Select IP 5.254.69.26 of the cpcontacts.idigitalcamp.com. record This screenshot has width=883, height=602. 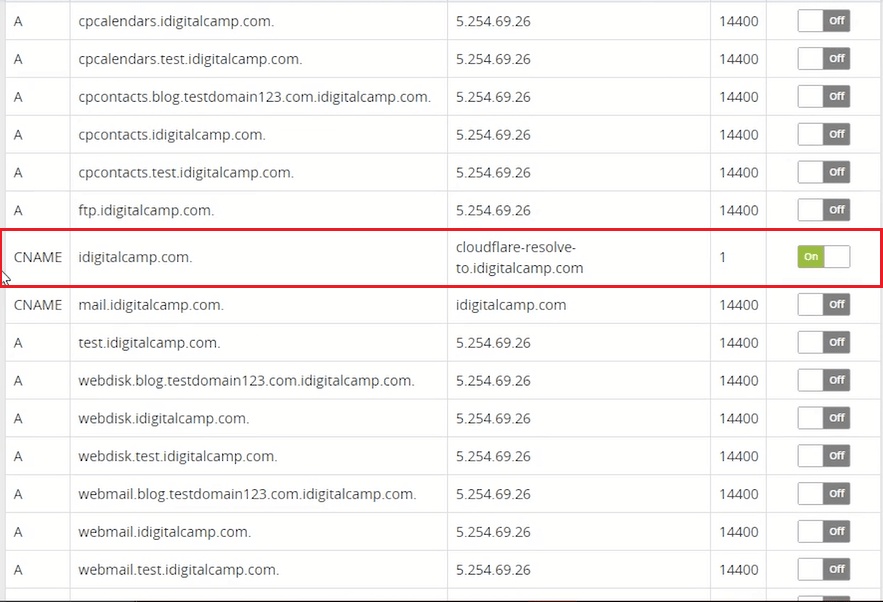pos(493,135)
